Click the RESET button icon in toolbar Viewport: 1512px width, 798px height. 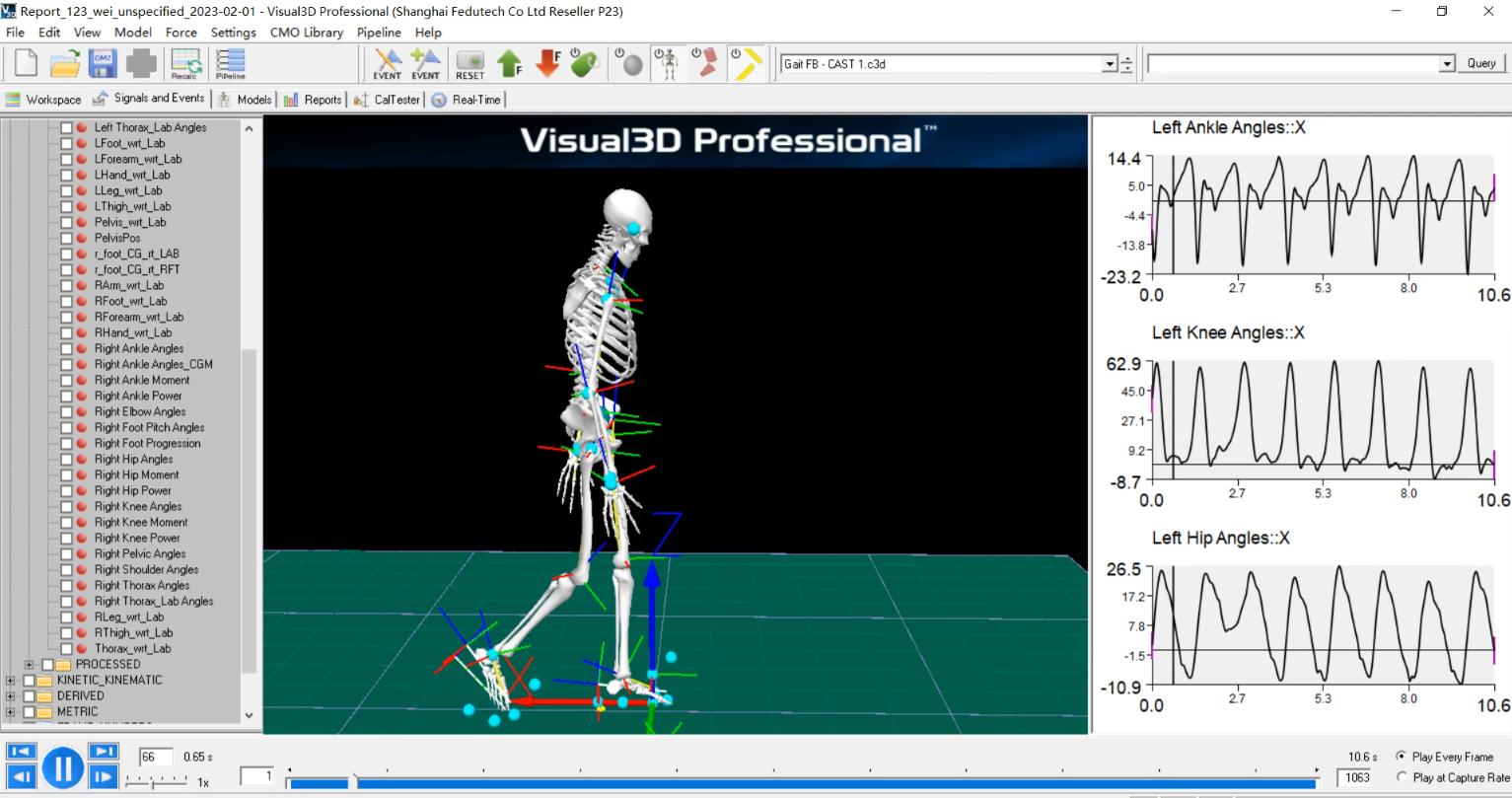coord(469,63)
